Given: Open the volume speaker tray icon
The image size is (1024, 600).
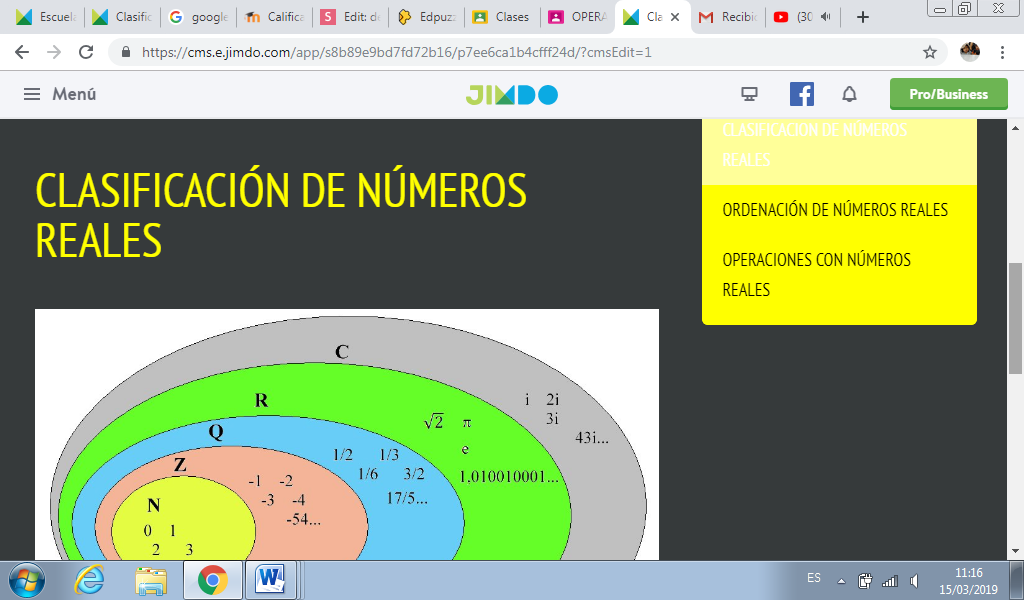Looking at the screenshot, I should click(914, 580).
